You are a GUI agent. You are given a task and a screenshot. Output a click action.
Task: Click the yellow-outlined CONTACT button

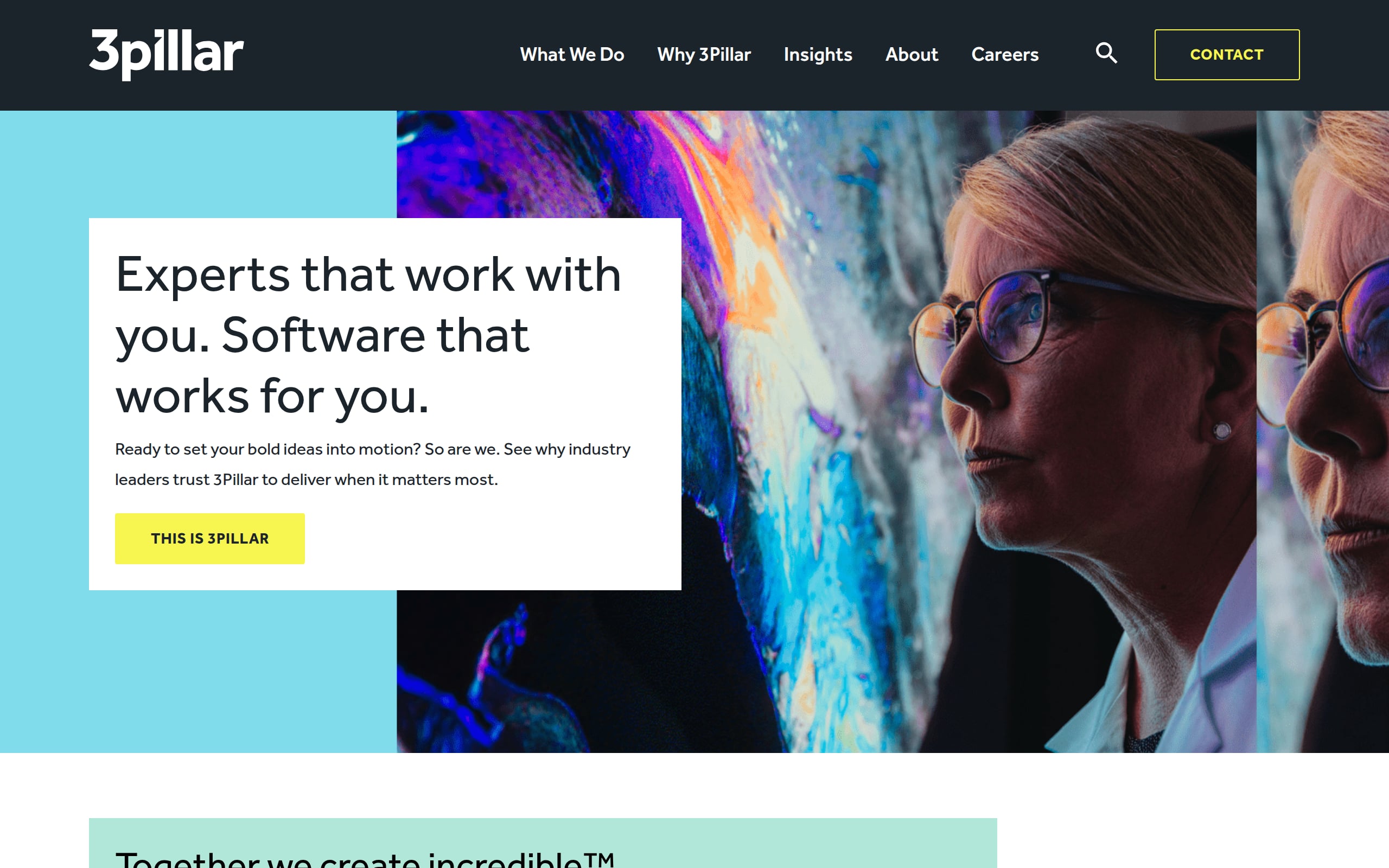[1227, 55]
